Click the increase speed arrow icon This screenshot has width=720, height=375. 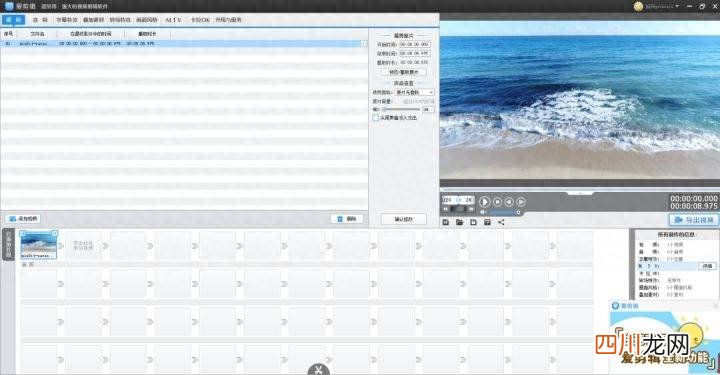point(470,209)
